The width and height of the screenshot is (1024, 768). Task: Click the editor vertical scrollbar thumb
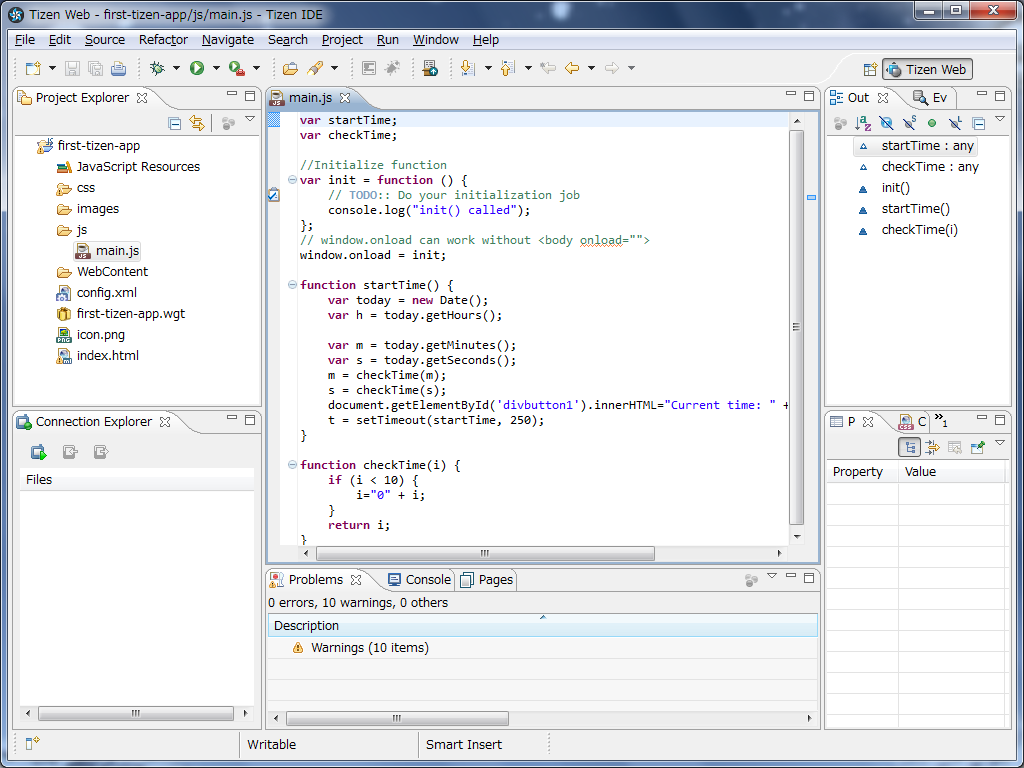(x=797, y=327)
